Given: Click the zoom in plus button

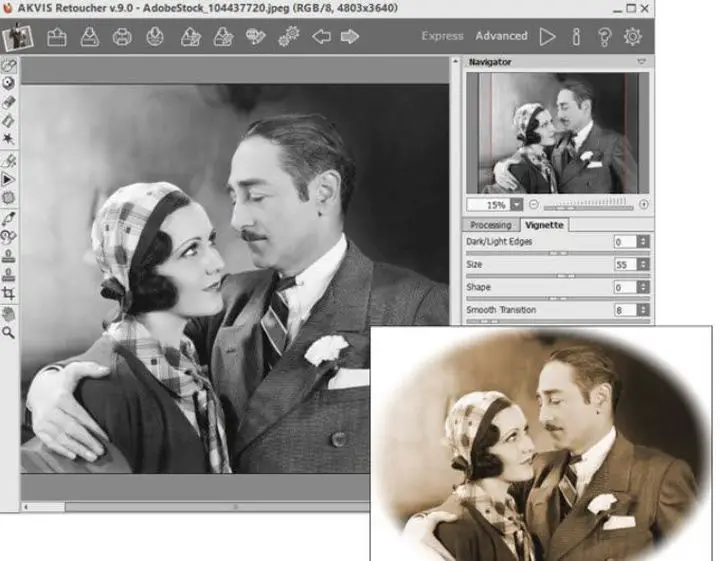Looking at the screenshot, I should point(643,204).
